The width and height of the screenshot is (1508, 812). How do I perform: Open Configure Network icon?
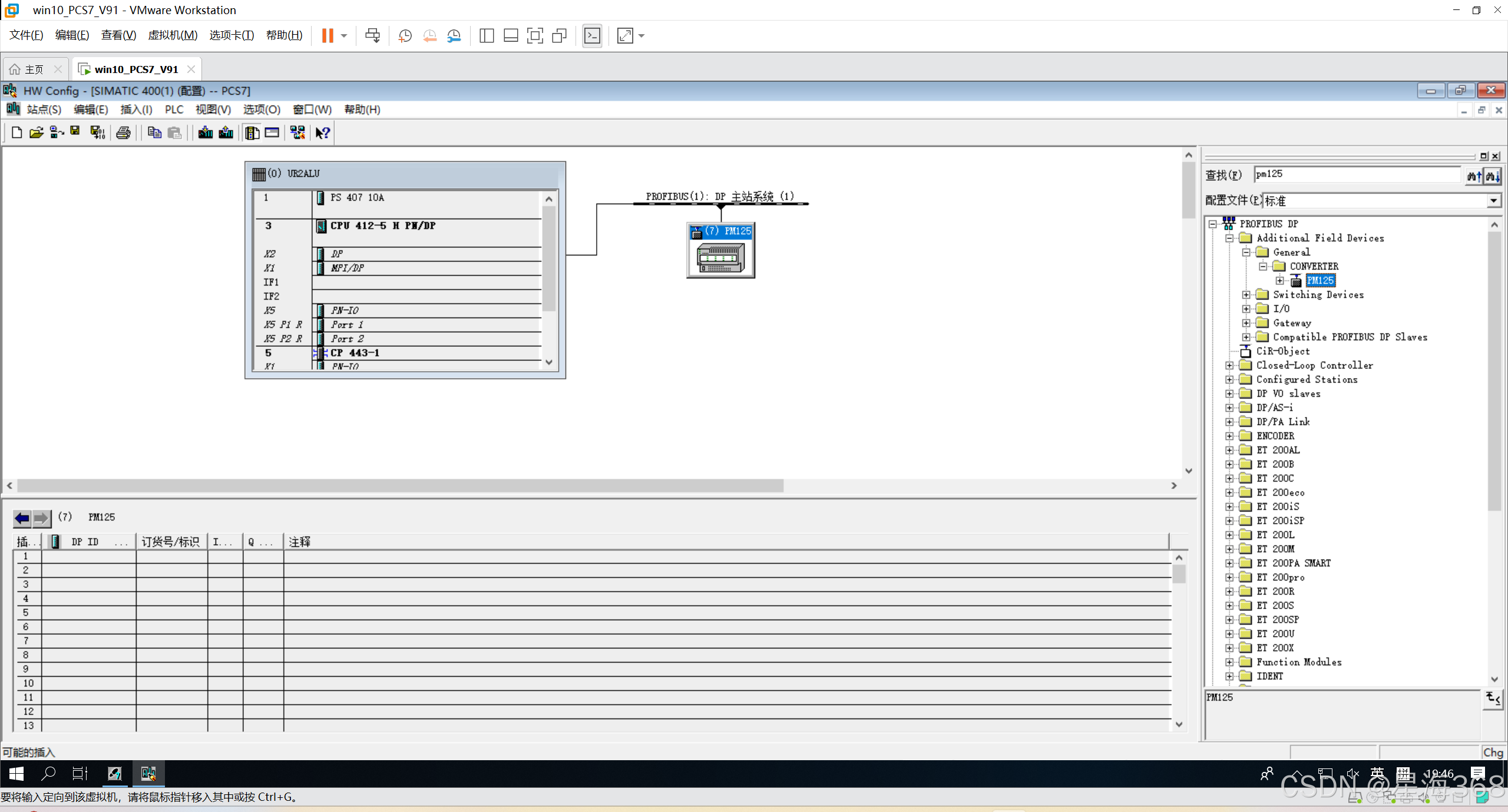pos(297,132)
